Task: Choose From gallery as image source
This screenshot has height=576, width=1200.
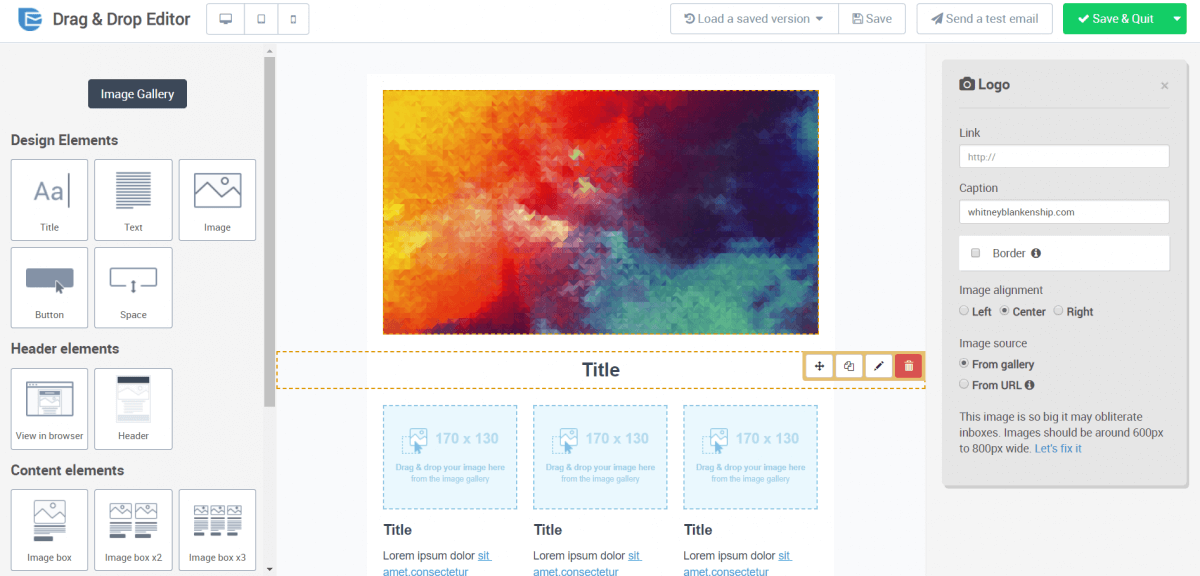Action: click(x=965, y=364)
